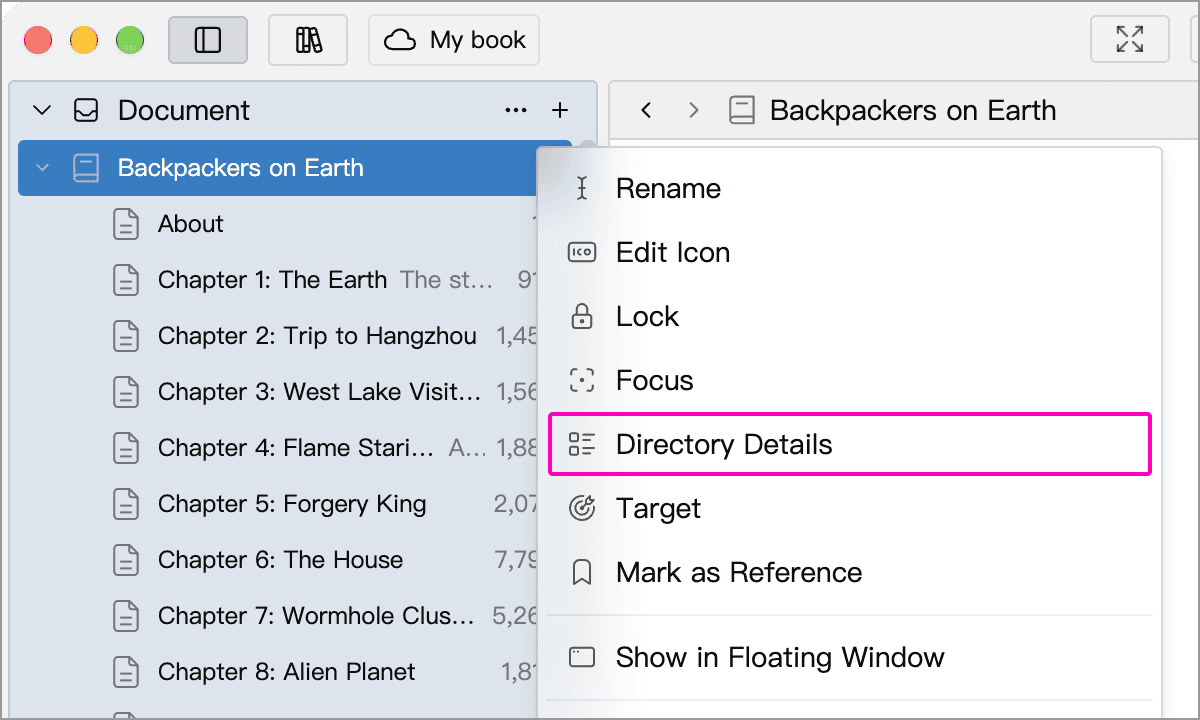Click the Chapter 1 page icon
Screen dimensions: 1200x720
point(125,280)
